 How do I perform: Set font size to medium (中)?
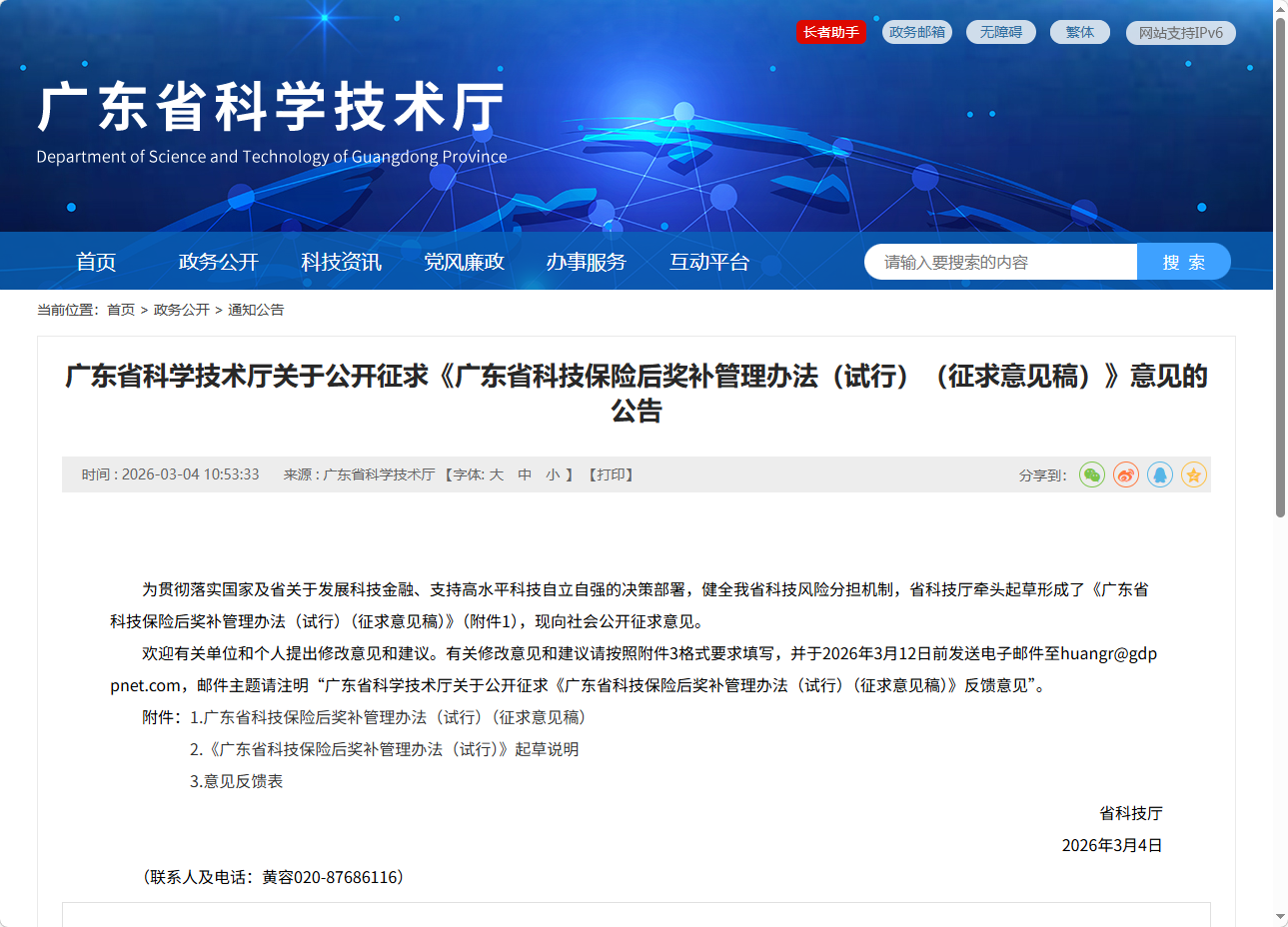pos(525,475)
